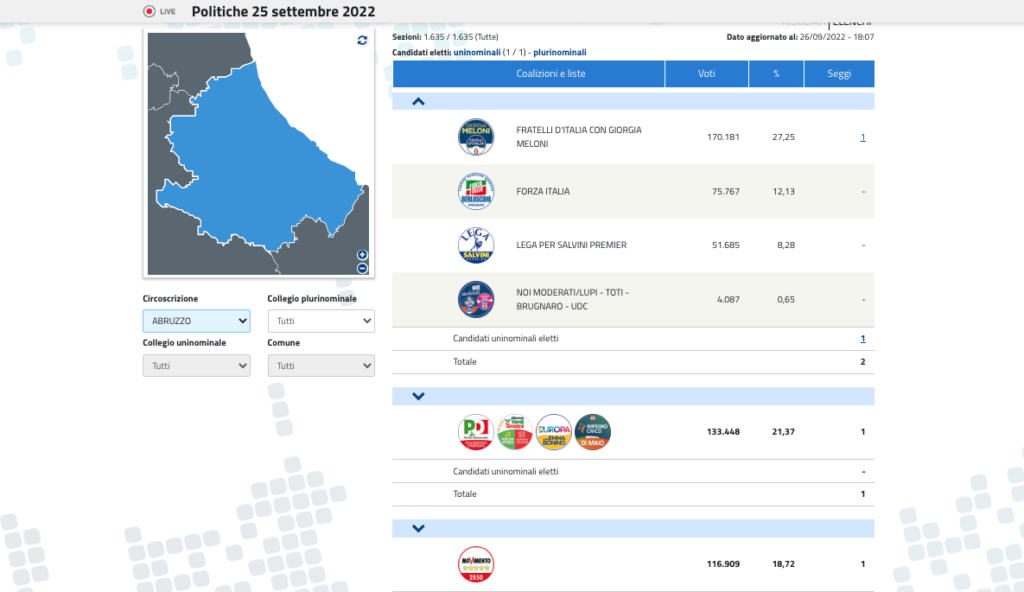Click the Totale row under PD coalition
This screenshot has height=592, width=1024.
point(633,494)
